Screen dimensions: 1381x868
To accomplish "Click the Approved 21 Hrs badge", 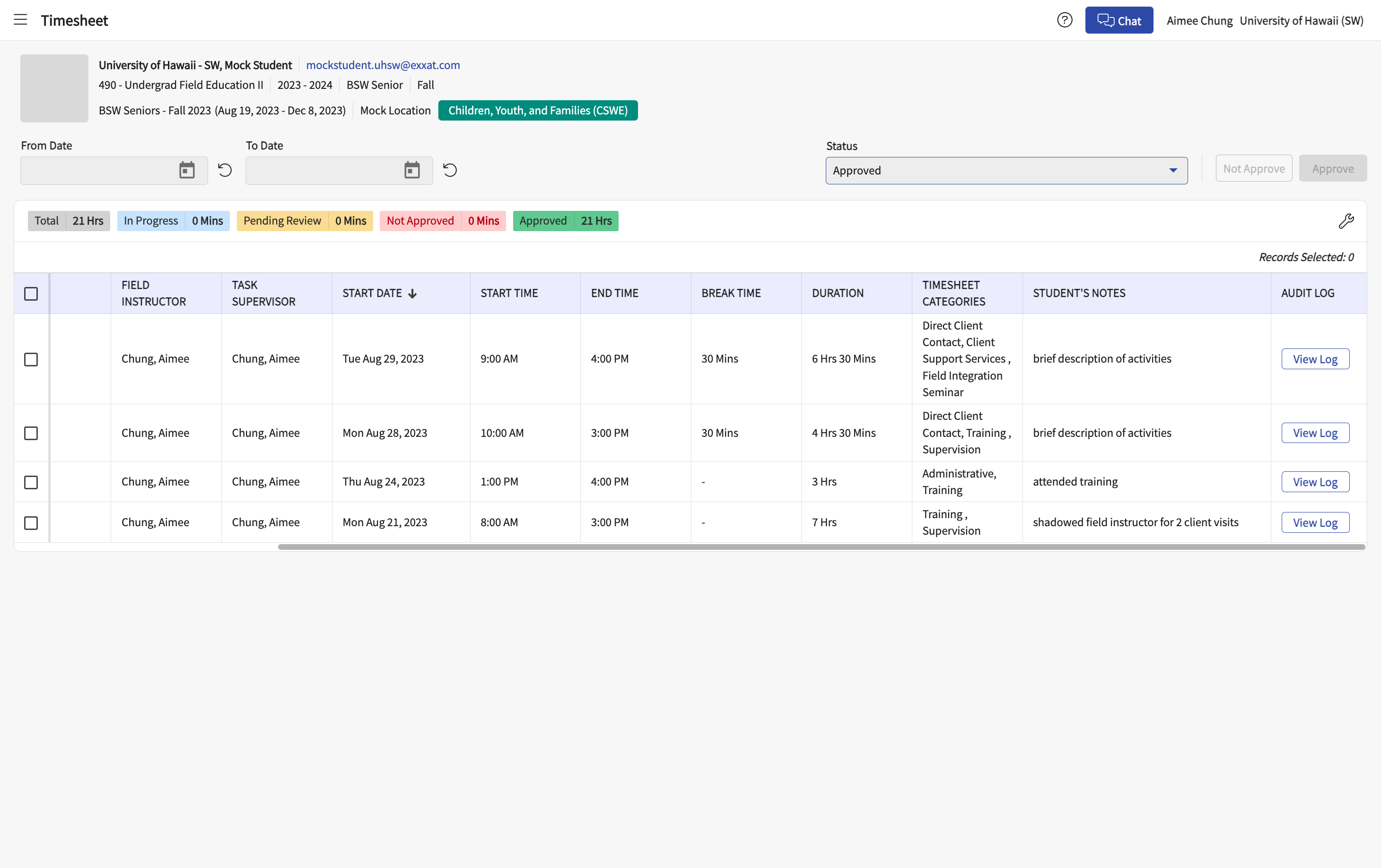I will (x=565, y=221).
